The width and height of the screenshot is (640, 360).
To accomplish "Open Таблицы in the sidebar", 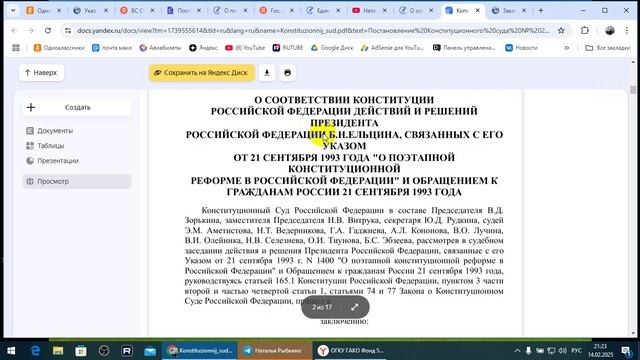I will [x=77, y=146].
